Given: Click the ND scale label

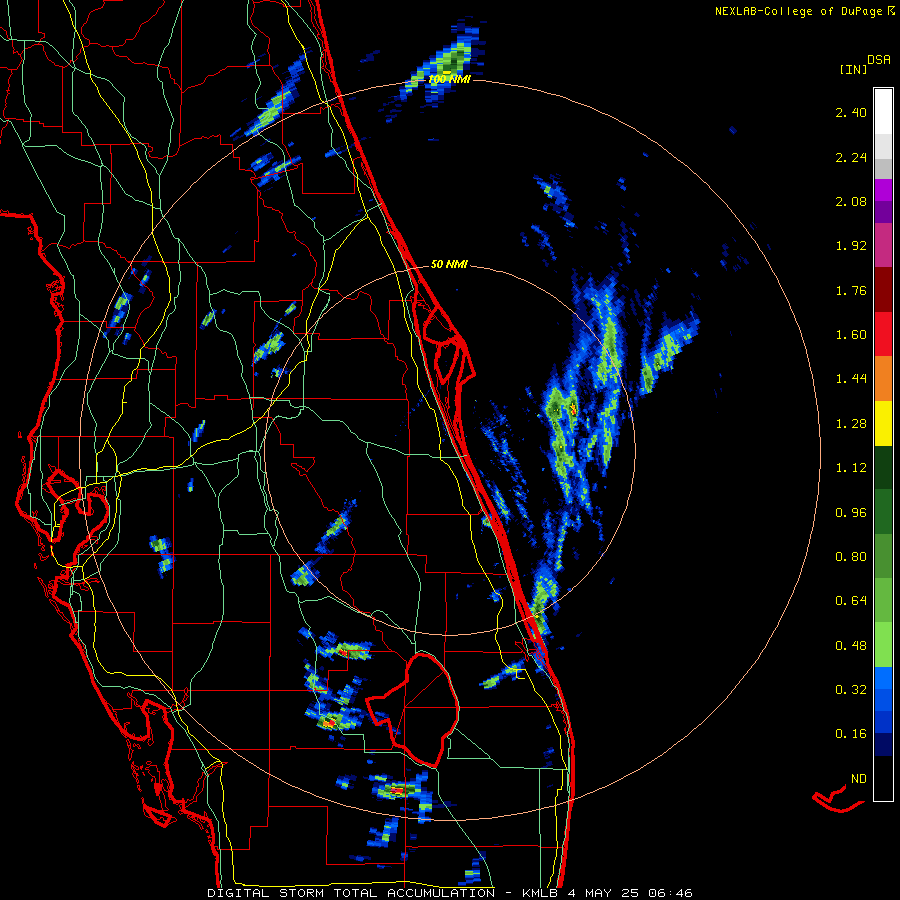Looking at the screenshot, I should pyautogui.click(x=859, y=779).
